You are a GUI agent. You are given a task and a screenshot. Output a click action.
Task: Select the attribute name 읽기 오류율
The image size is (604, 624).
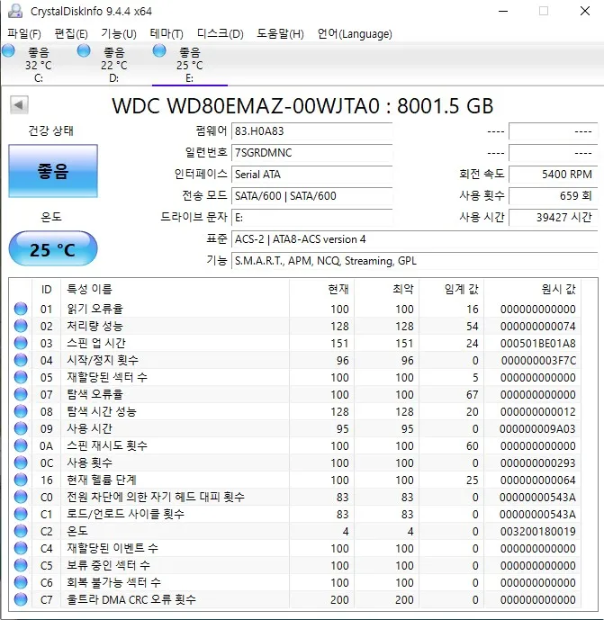95,308
